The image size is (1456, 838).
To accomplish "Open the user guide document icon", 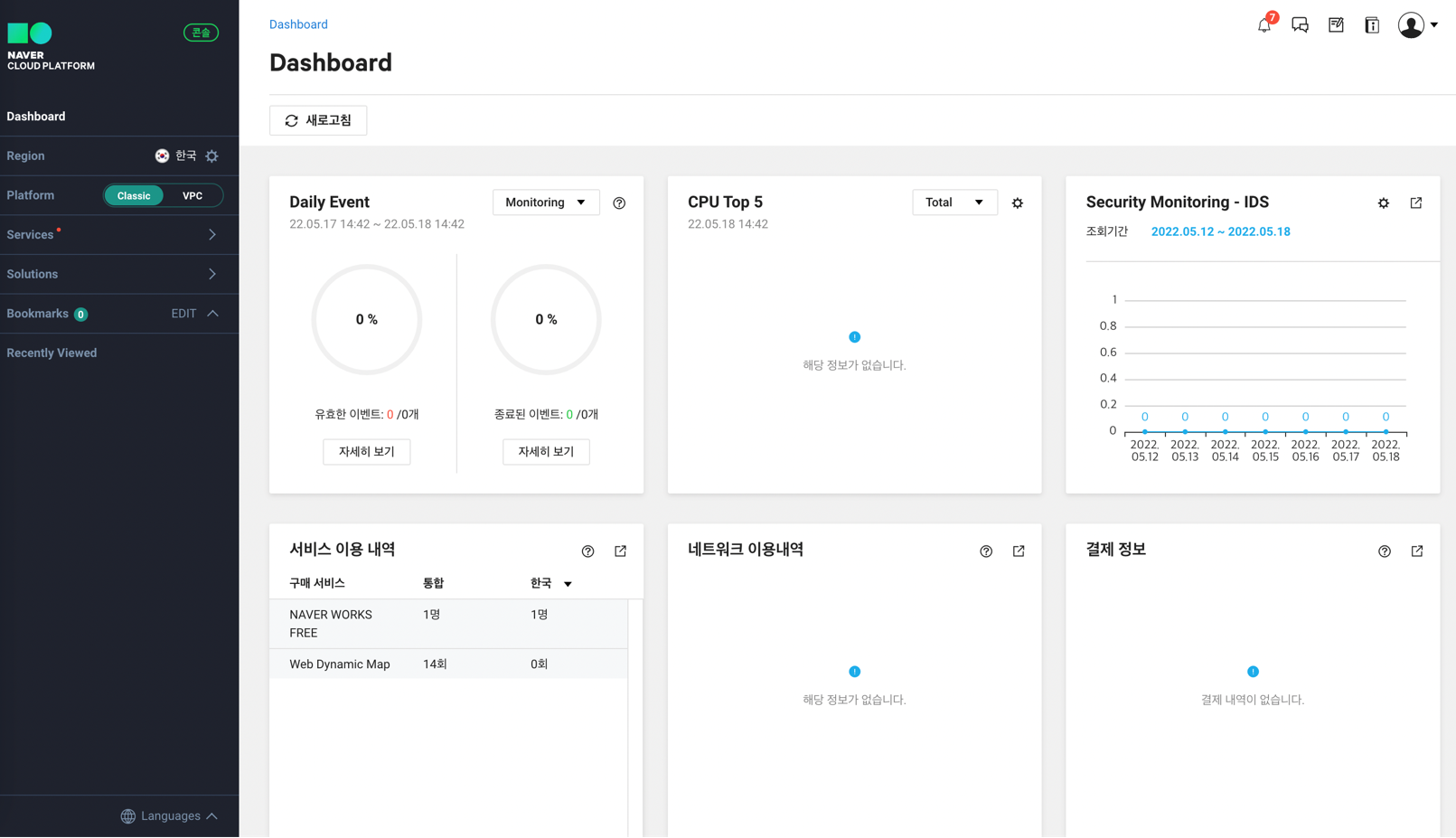I will [1372, 25].
